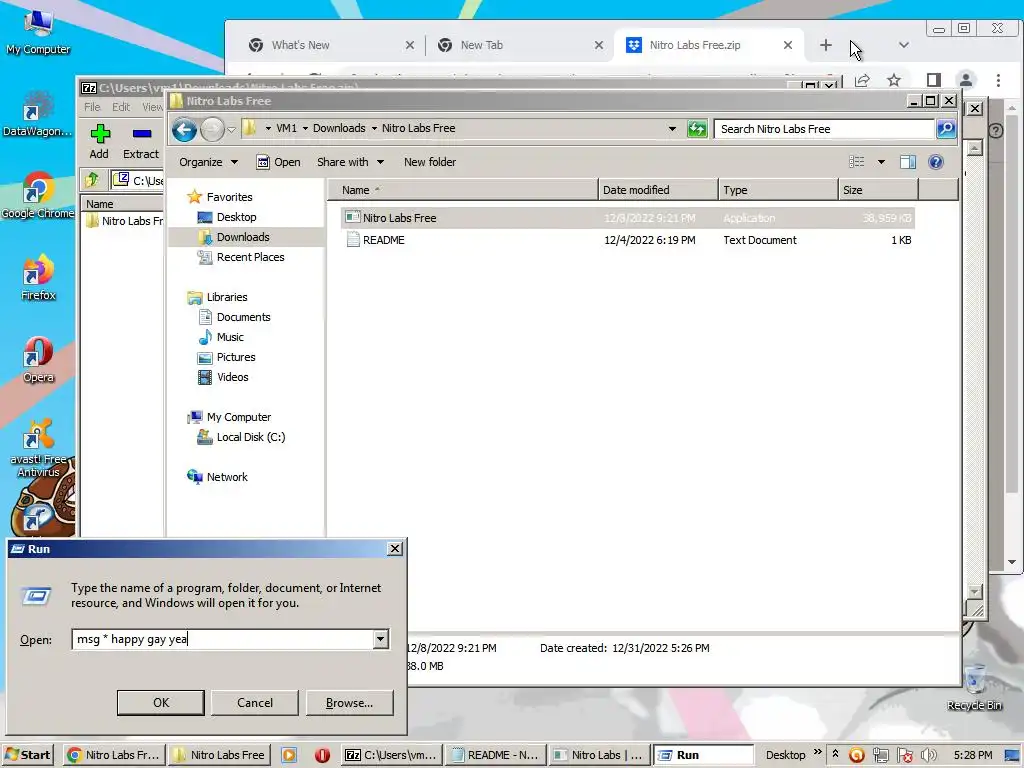This screenshot has height=768, width=1024.
Task: Sort by Size column header
Action: tap(878, 190)
